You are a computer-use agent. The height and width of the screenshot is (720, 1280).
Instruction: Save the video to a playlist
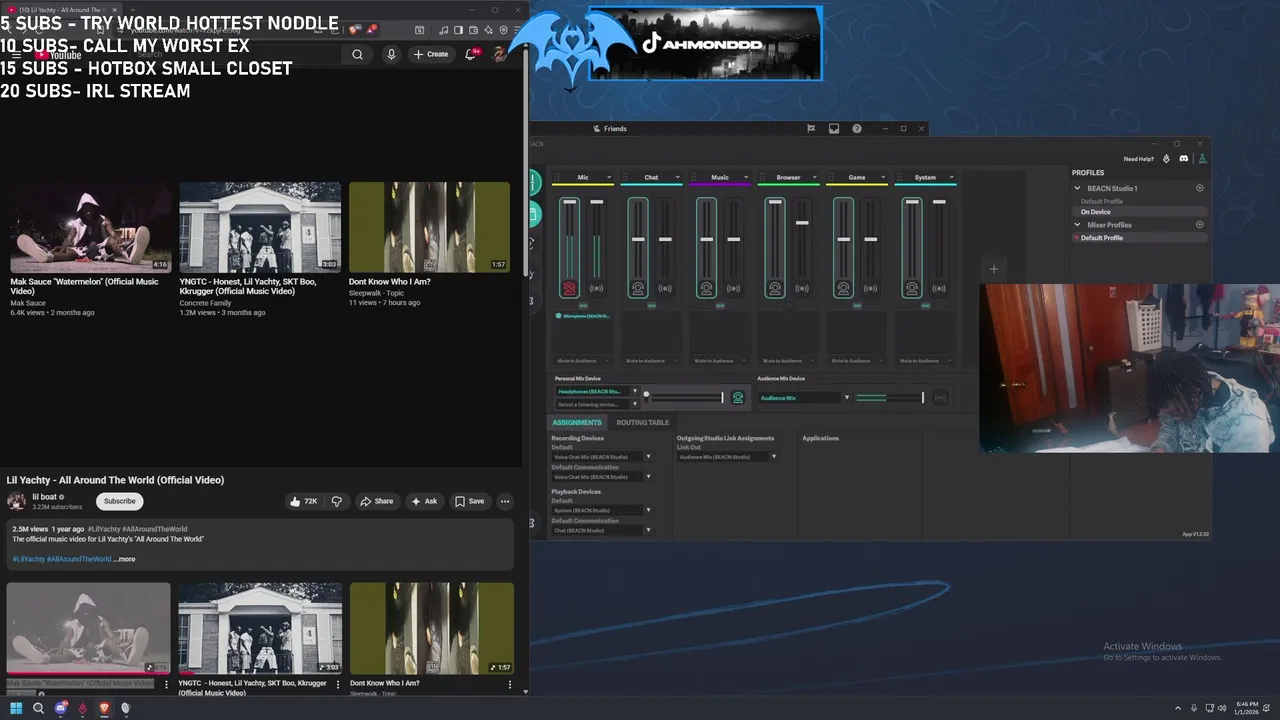469,501
